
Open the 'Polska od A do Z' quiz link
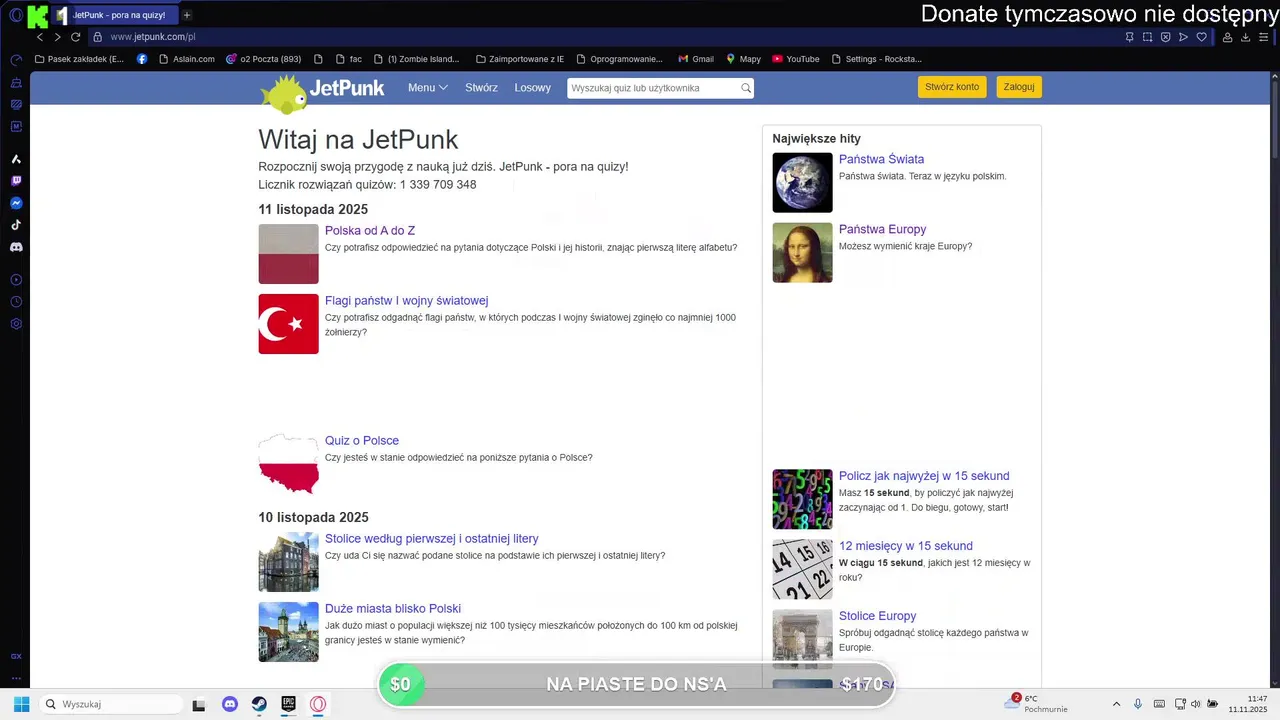click(x=370, y=231)
